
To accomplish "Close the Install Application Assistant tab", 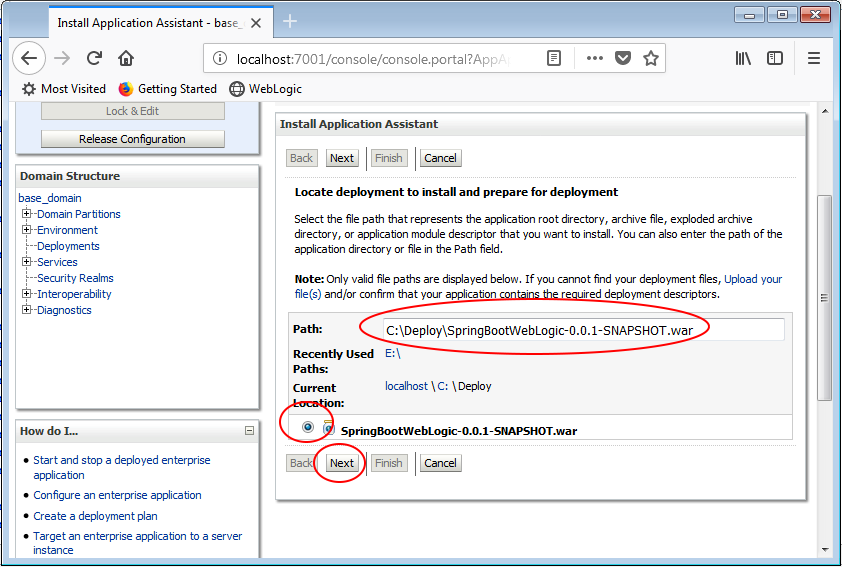I will pyautogui.click(x=256, y=23).
